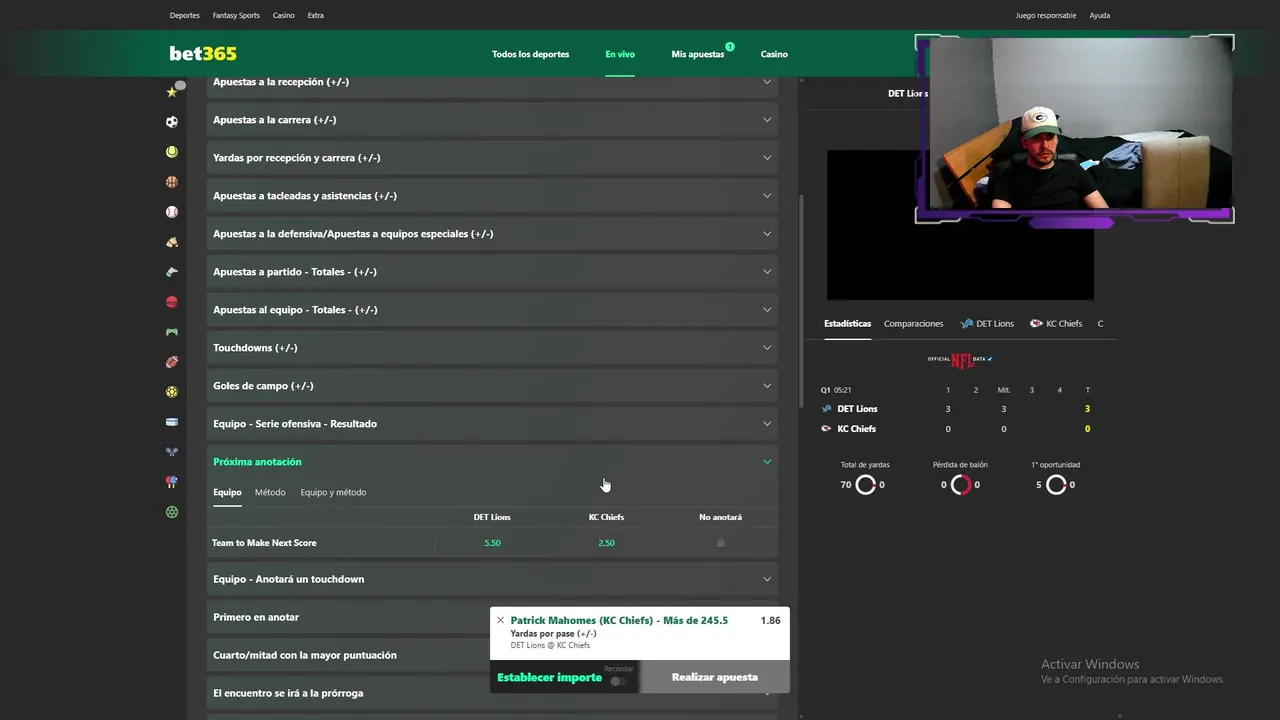Expand the Primero en anotar market

click(348, 617)
